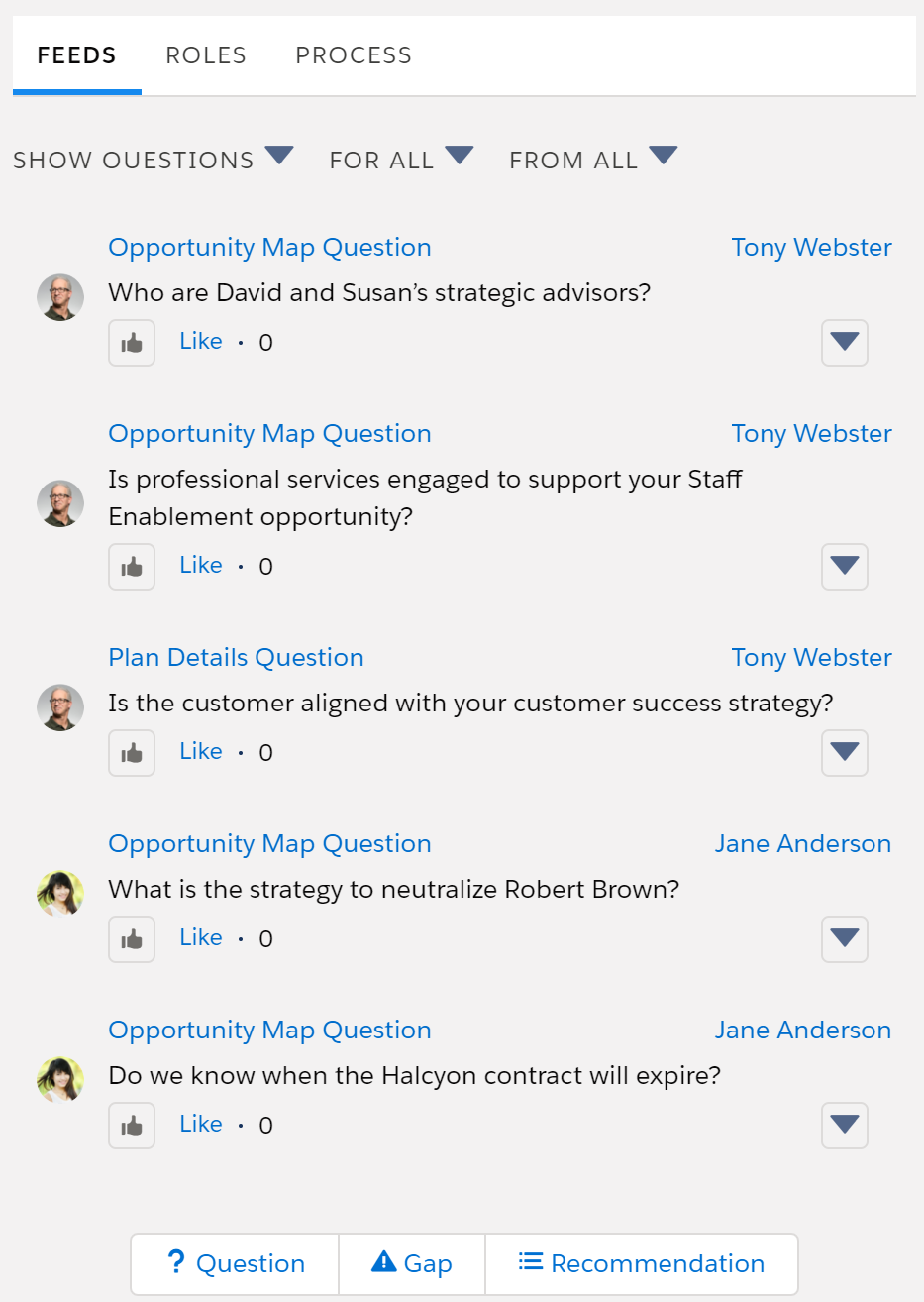The width and height of the screenshot is (924, 1302).
Task: Switch to the Process tab
Action: pyautogui.click(x=354, y=55)
